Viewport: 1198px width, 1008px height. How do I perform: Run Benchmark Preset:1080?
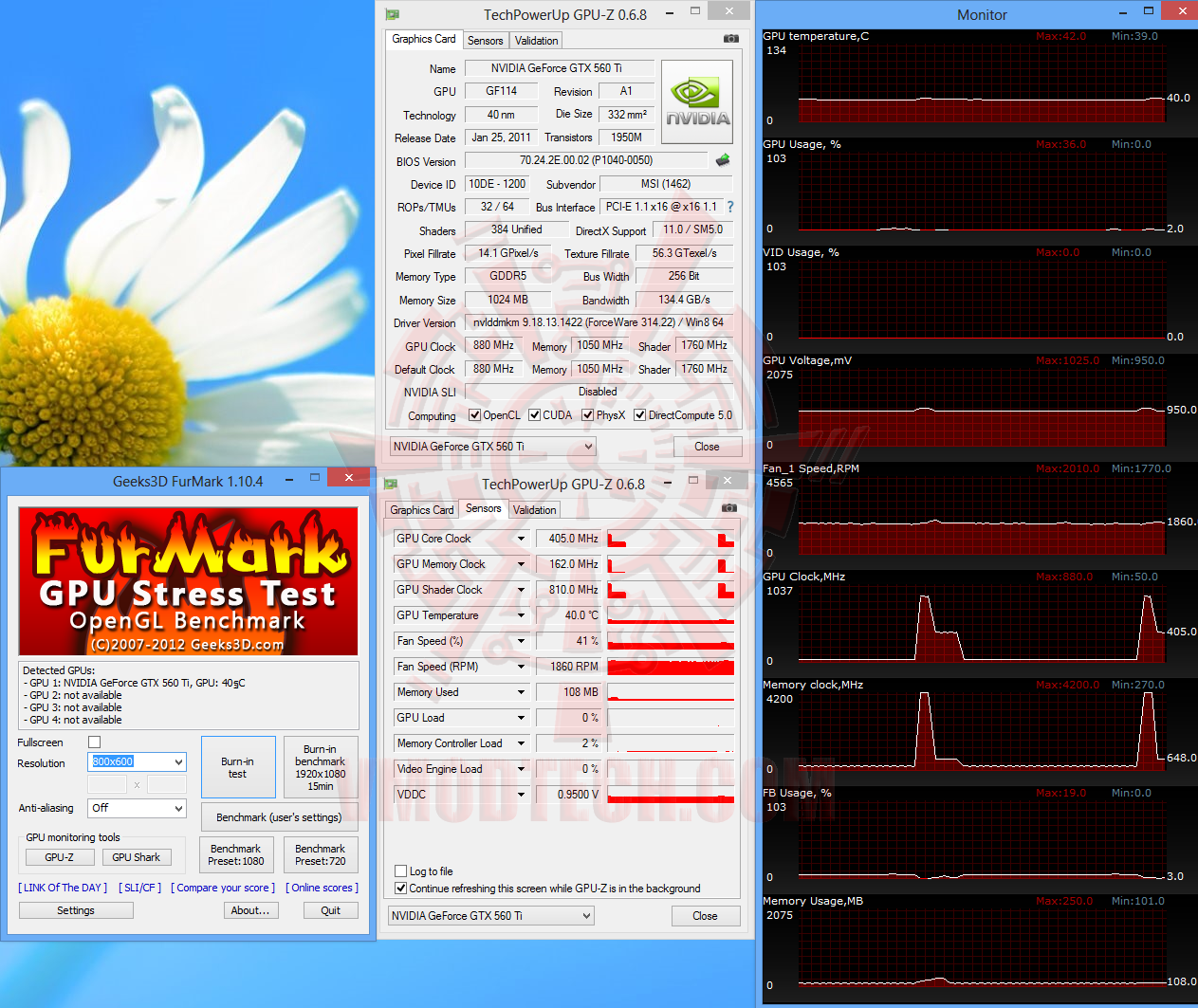coord(236,855)
